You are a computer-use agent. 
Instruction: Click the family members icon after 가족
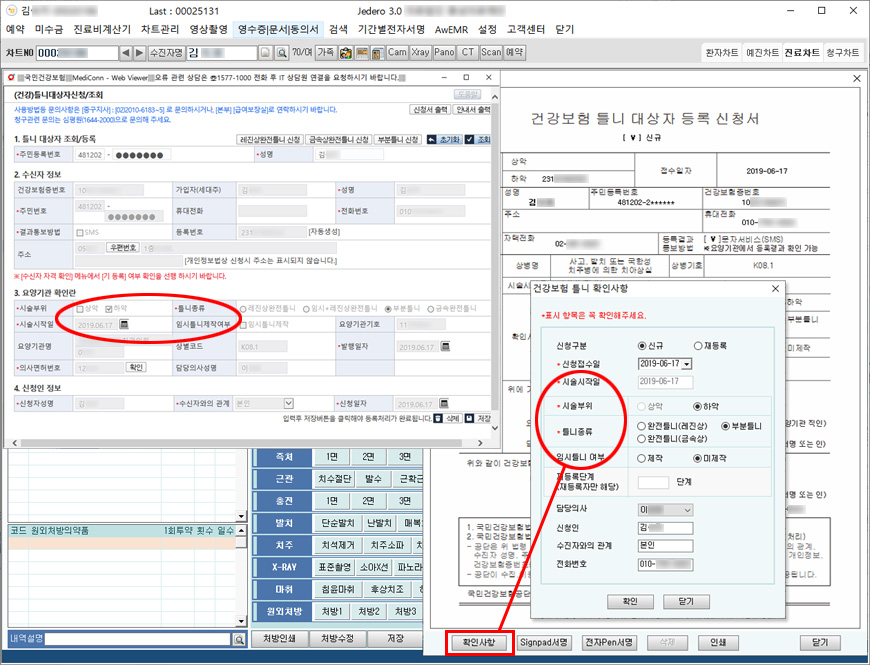click(347, 52)
